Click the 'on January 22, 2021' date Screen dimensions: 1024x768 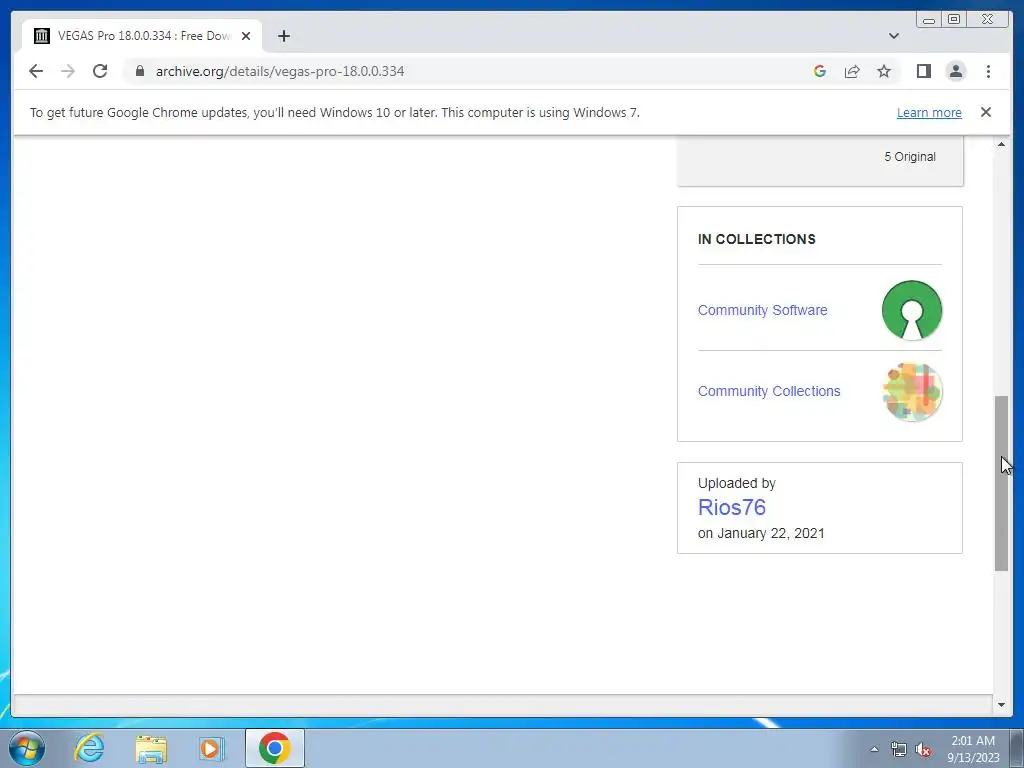click(761, 533)
